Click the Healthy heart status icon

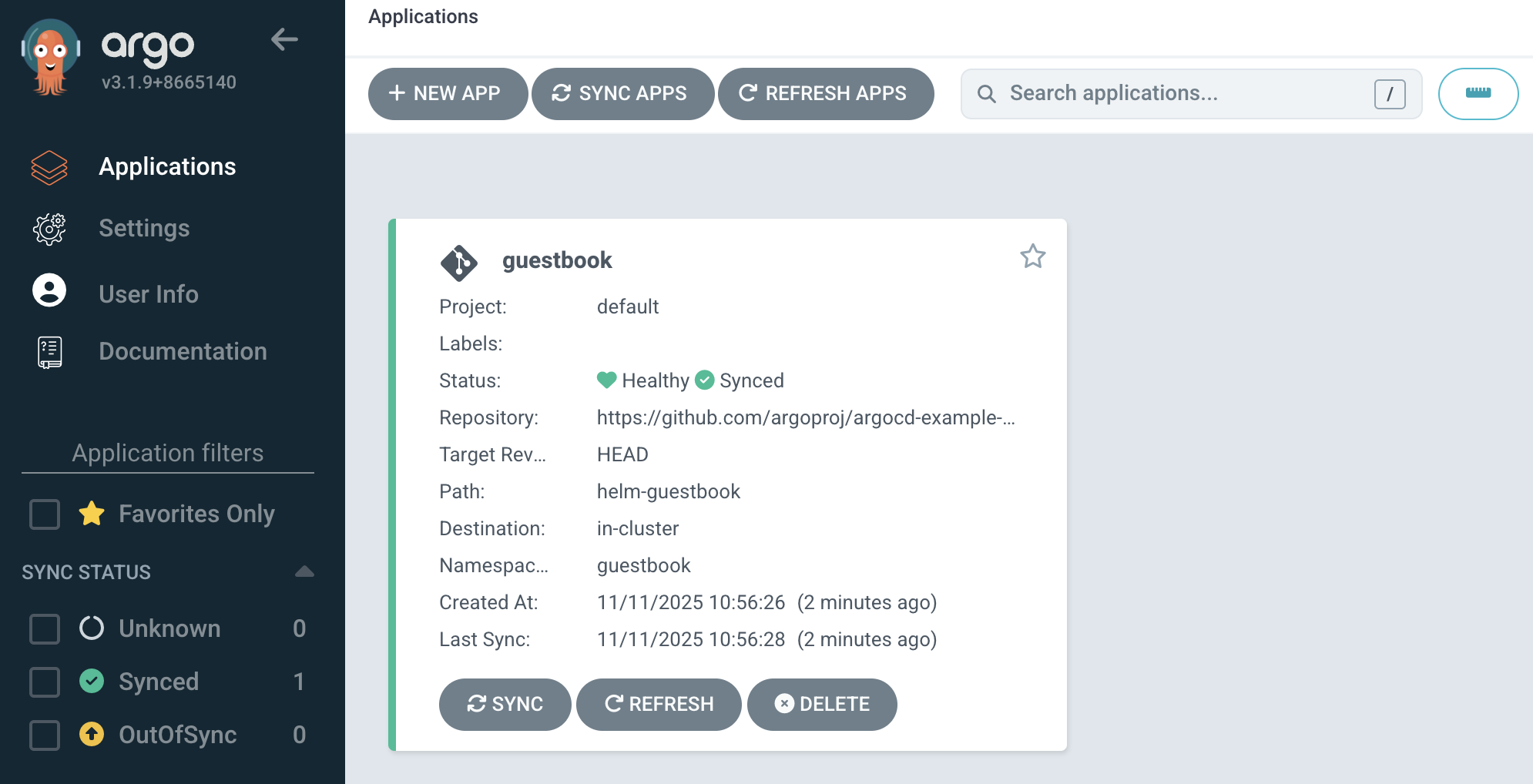click(x=607, y=380)
